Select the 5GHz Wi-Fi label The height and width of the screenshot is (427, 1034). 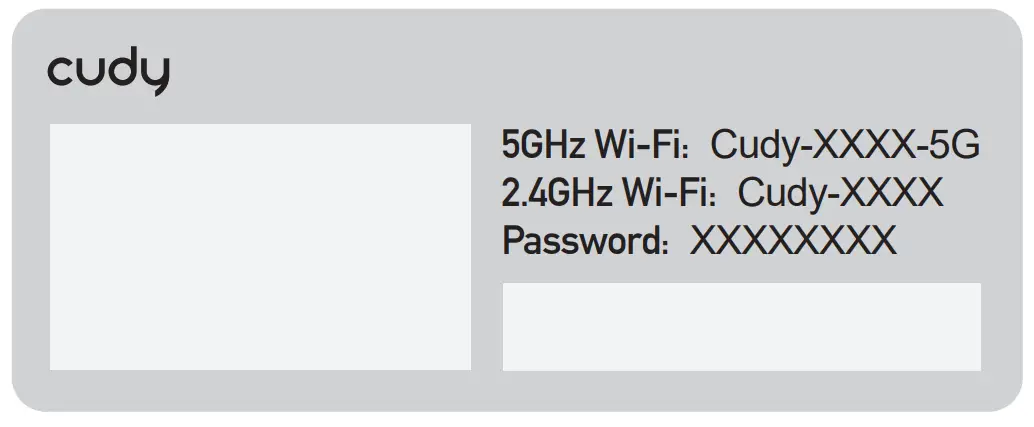[596, 147]
